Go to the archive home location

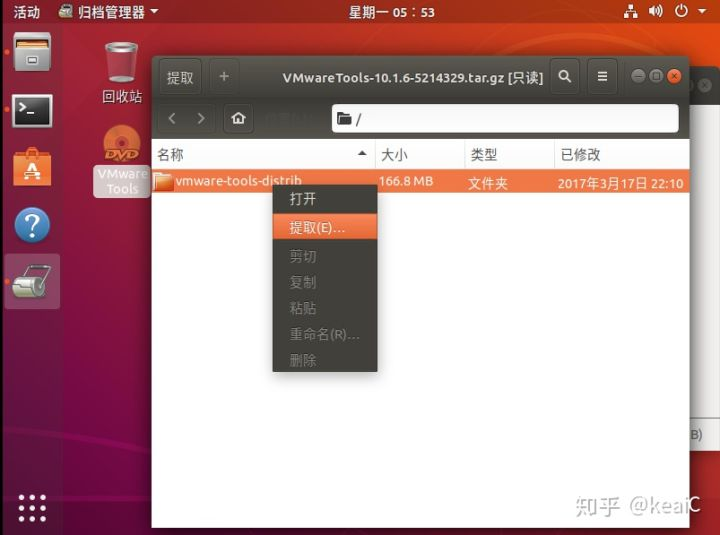pos(238,118)
